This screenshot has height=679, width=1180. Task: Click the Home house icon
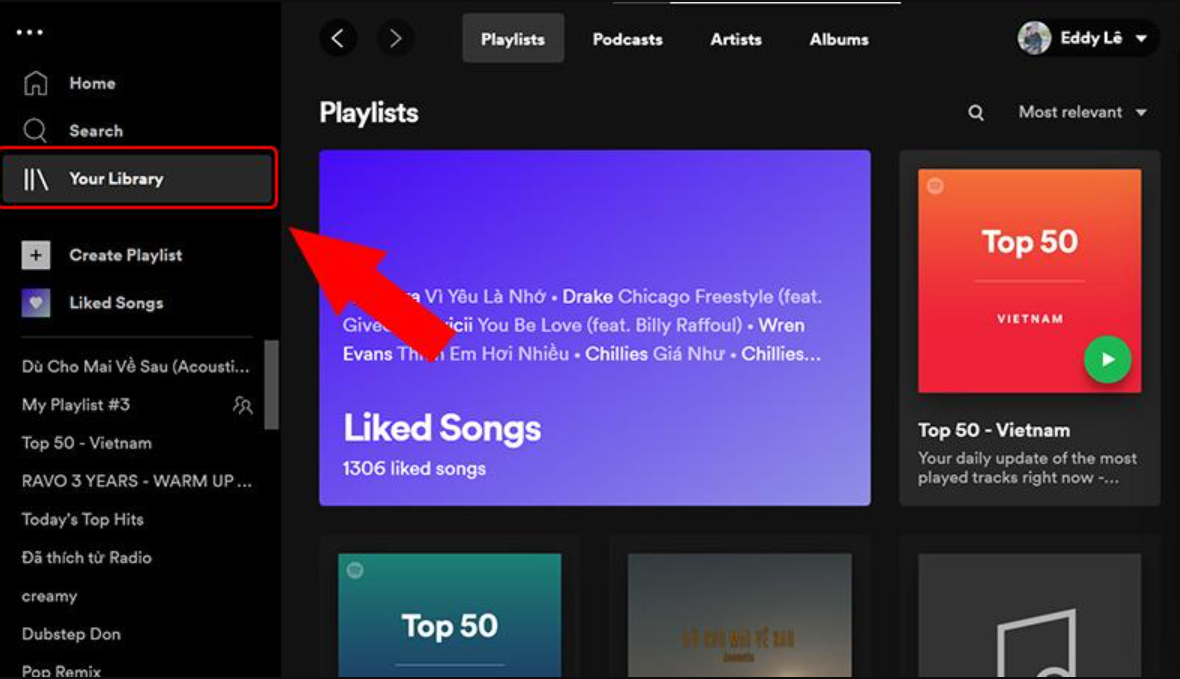(x=35, y=83)
